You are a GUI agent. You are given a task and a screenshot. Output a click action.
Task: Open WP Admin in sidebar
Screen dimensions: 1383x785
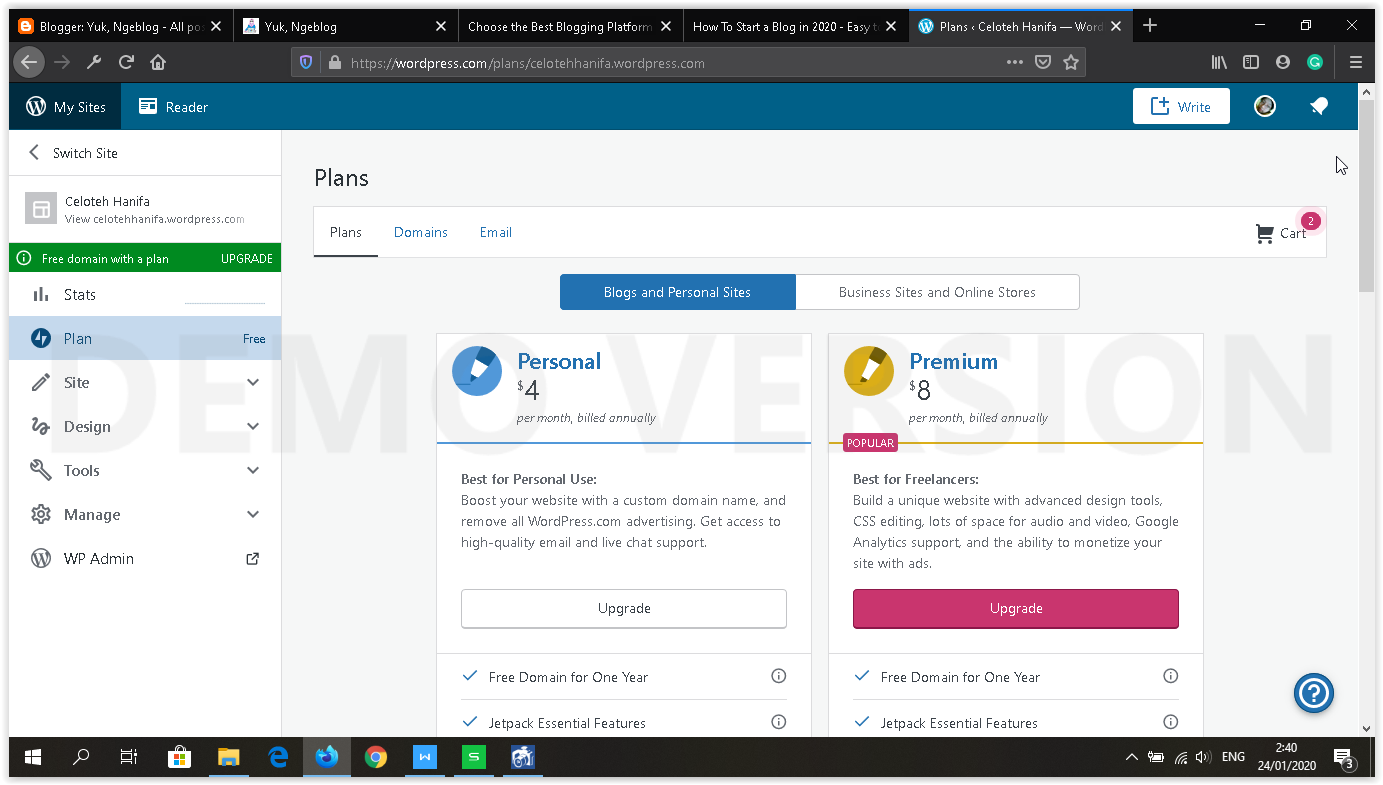(x=145, y=558)
